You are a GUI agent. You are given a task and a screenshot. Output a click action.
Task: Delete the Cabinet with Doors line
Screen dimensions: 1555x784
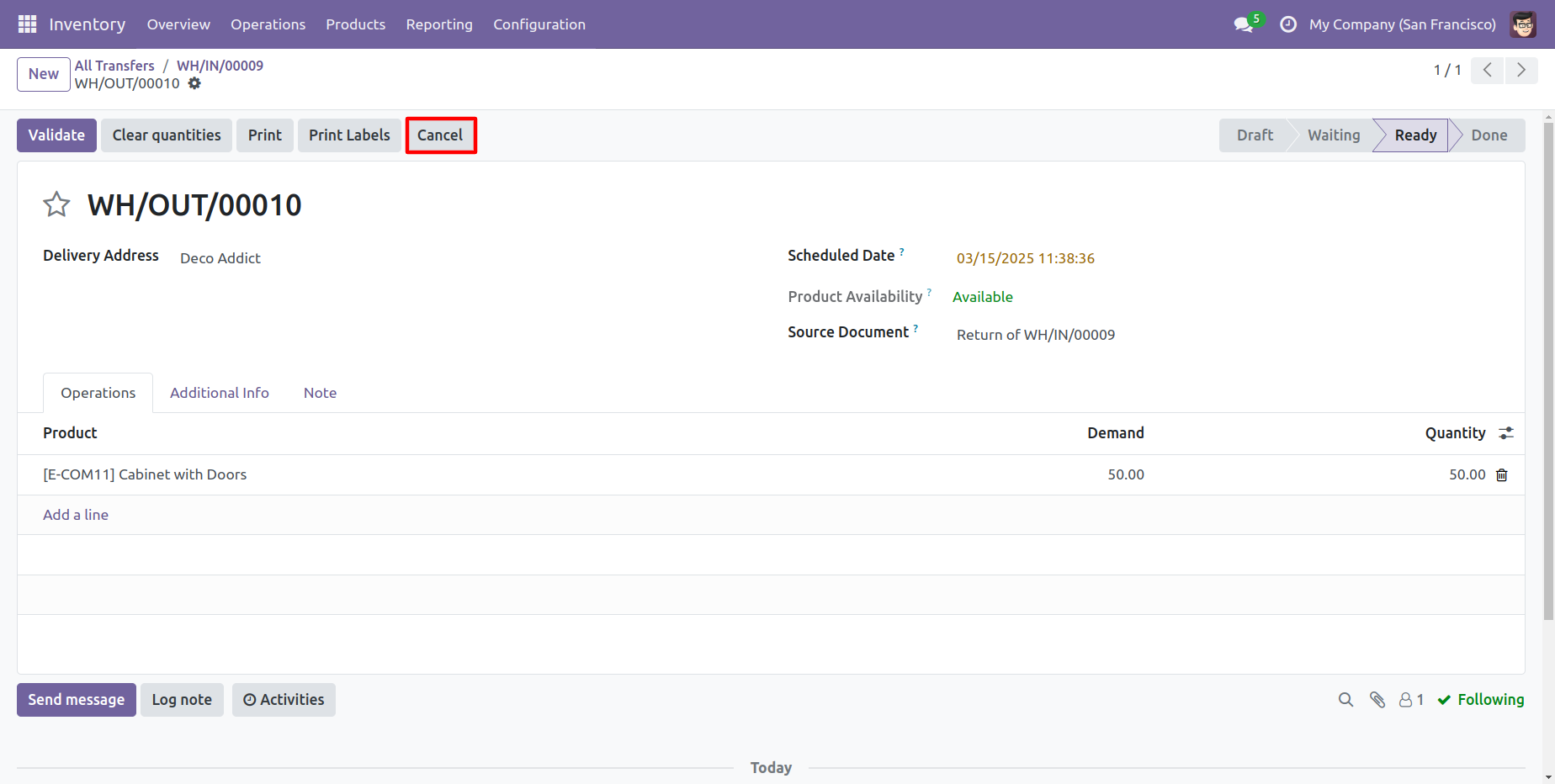click(1502, 475)
